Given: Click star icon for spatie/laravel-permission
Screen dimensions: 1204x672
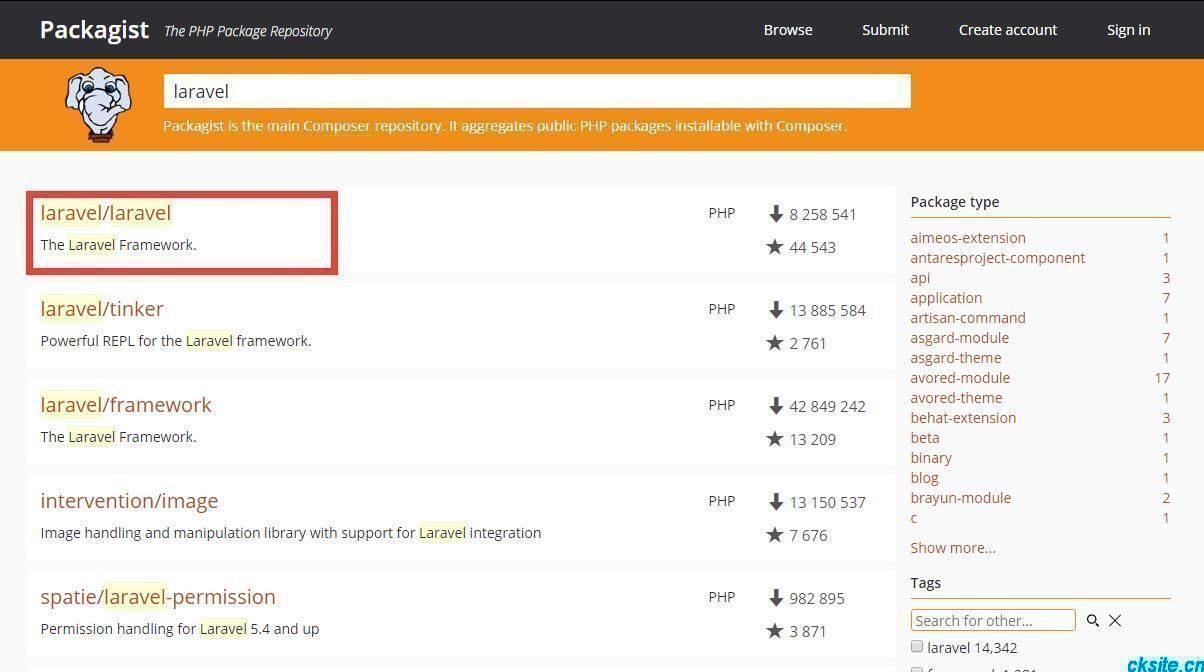Looking at the screenshot, I should [775, 631].
